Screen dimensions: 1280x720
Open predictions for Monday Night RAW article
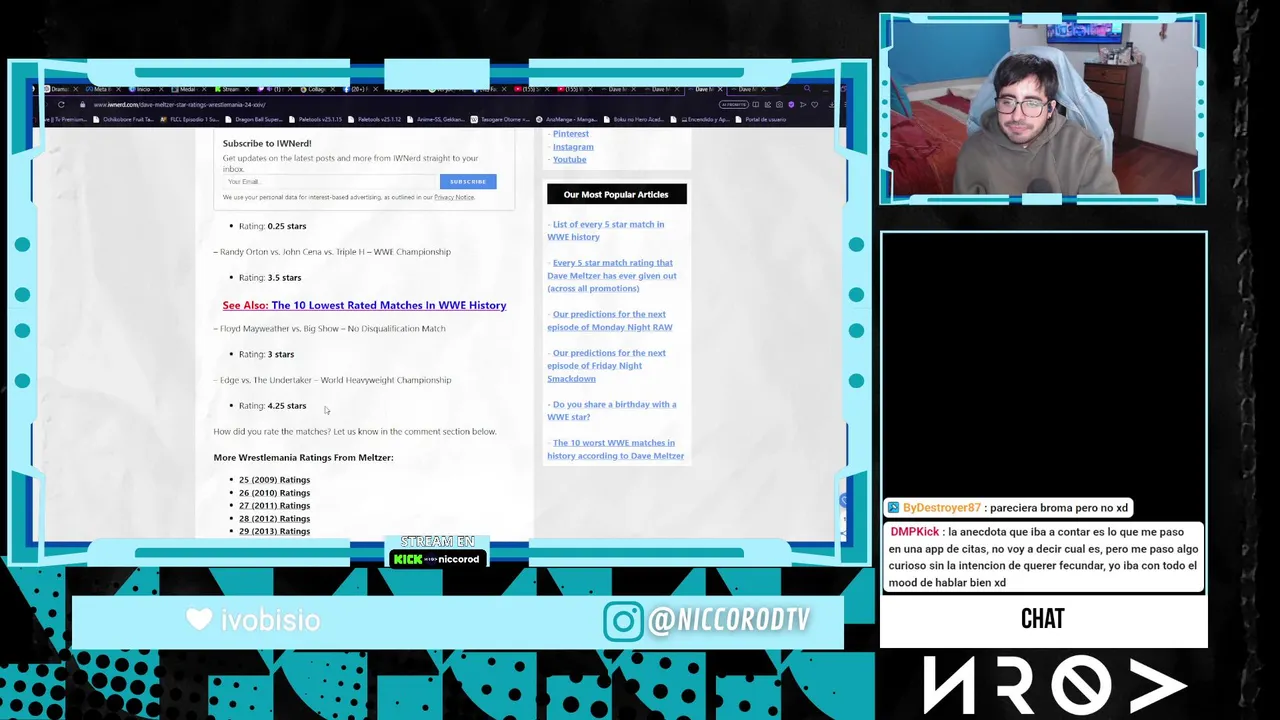tap(609, 320)
